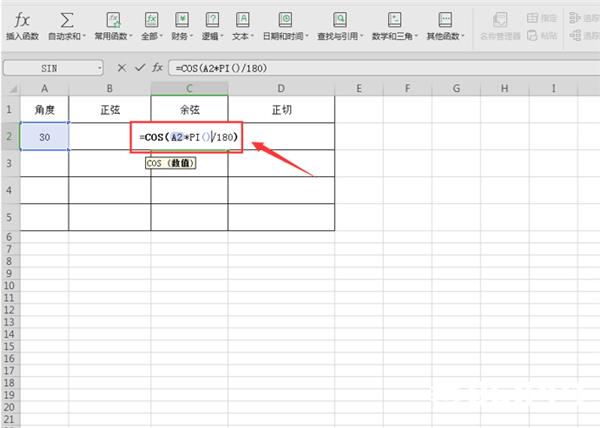Select cell A2 containing 30

tap(44, 137)
